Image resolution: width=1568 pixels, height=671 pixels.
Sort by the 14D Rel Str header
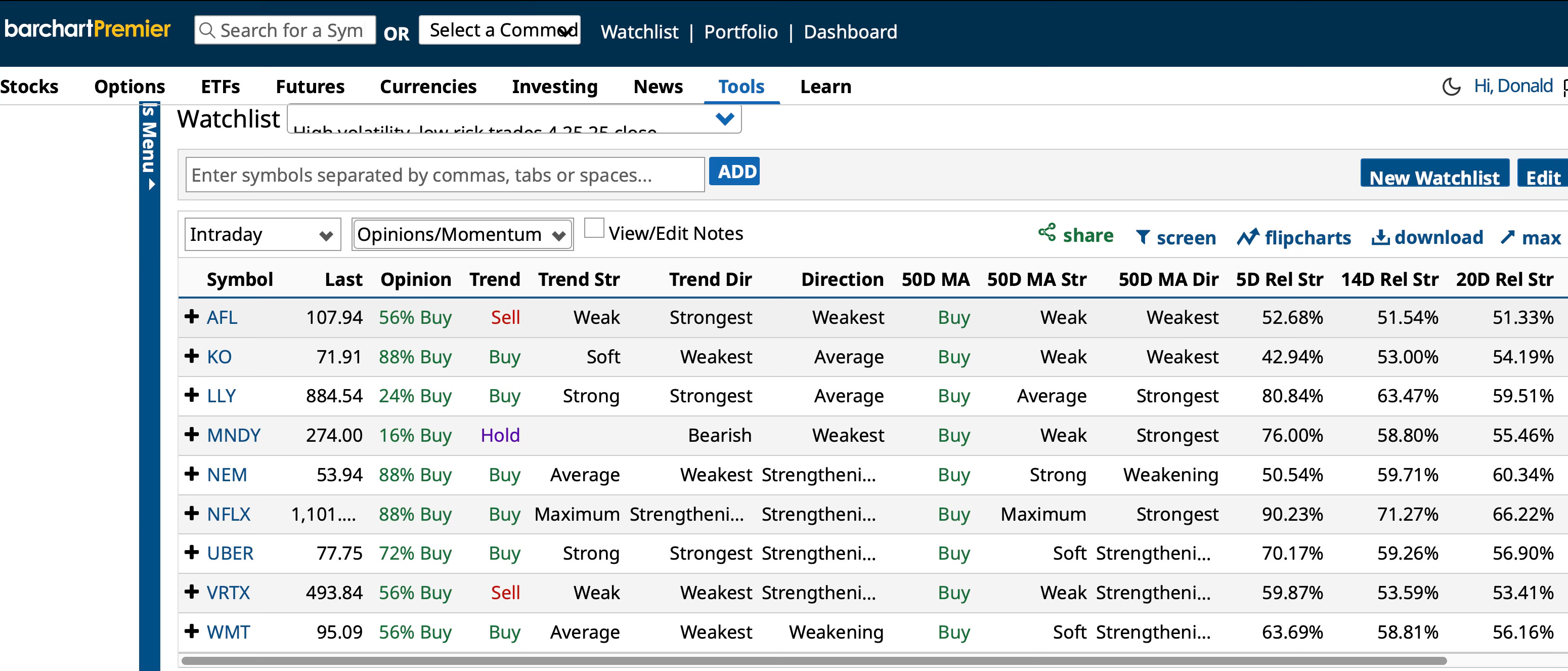pyautogui.click(x=1389, y=279)
